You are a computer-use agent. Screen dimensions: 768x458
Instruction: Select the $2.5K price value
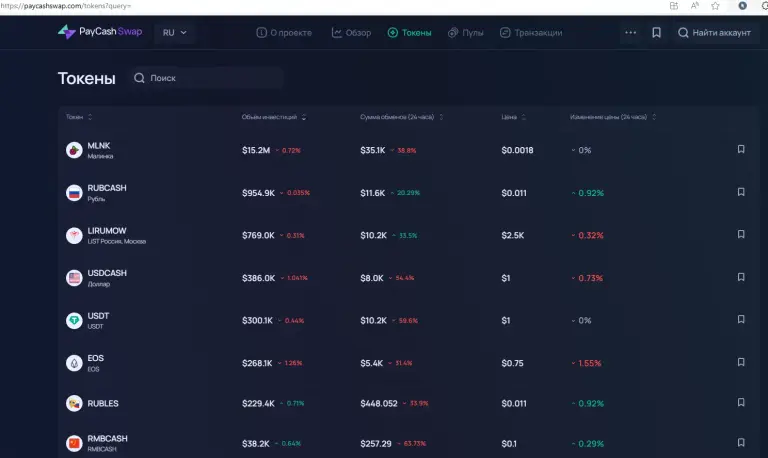tap(512, 236)
